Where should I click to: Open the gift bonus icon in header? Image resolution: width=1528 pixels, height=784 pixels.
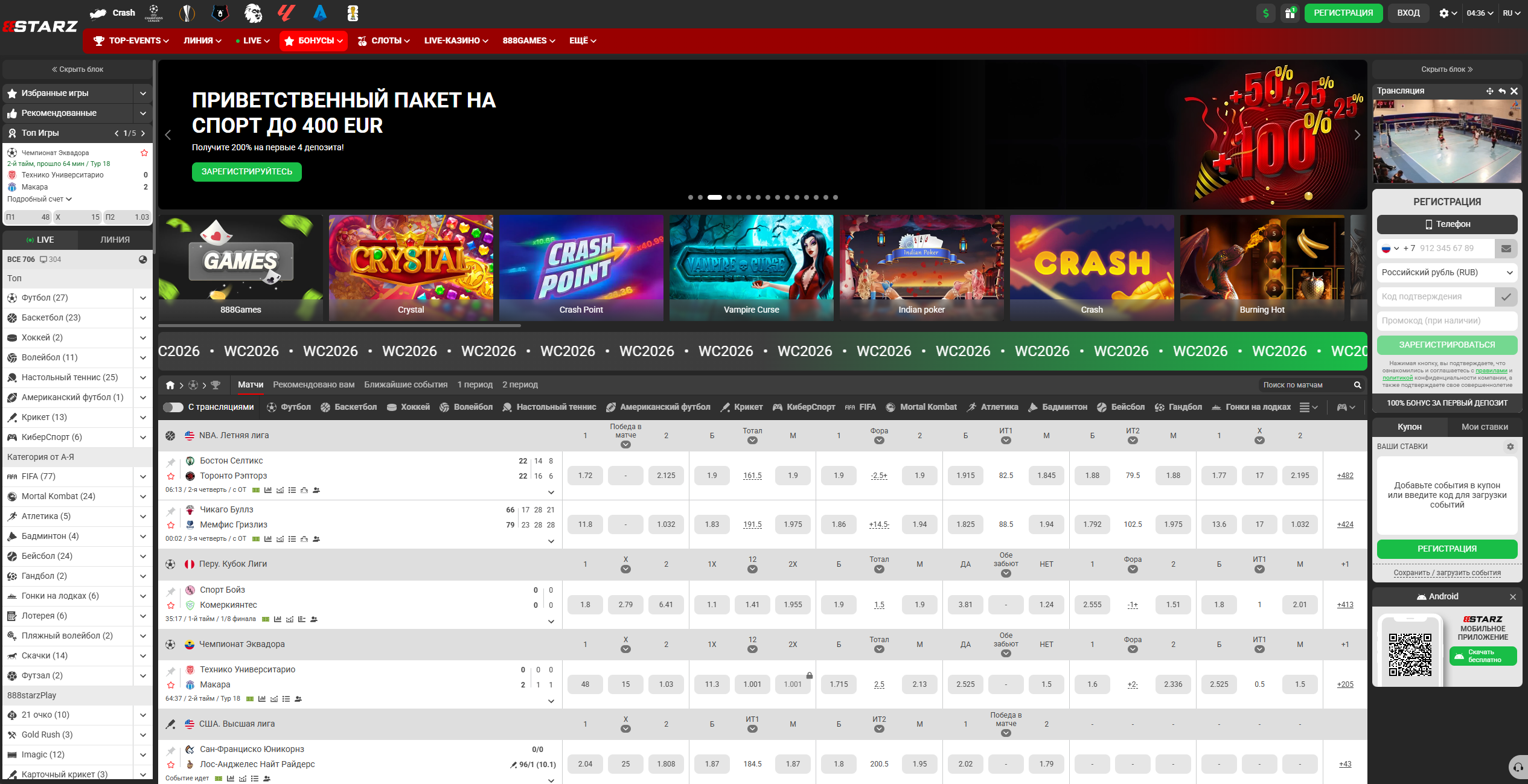point(1290,13)
